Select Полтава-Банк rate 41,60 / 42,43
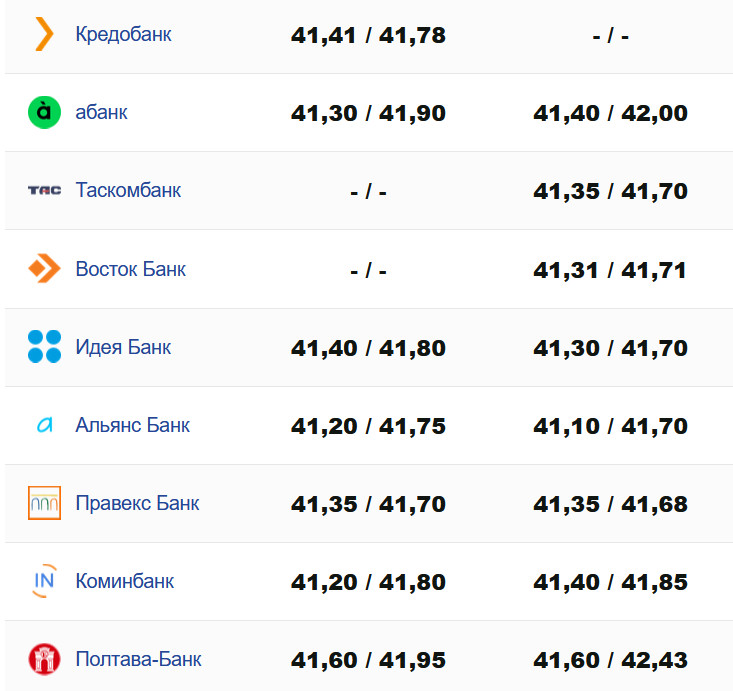 [x=610, y=660]
